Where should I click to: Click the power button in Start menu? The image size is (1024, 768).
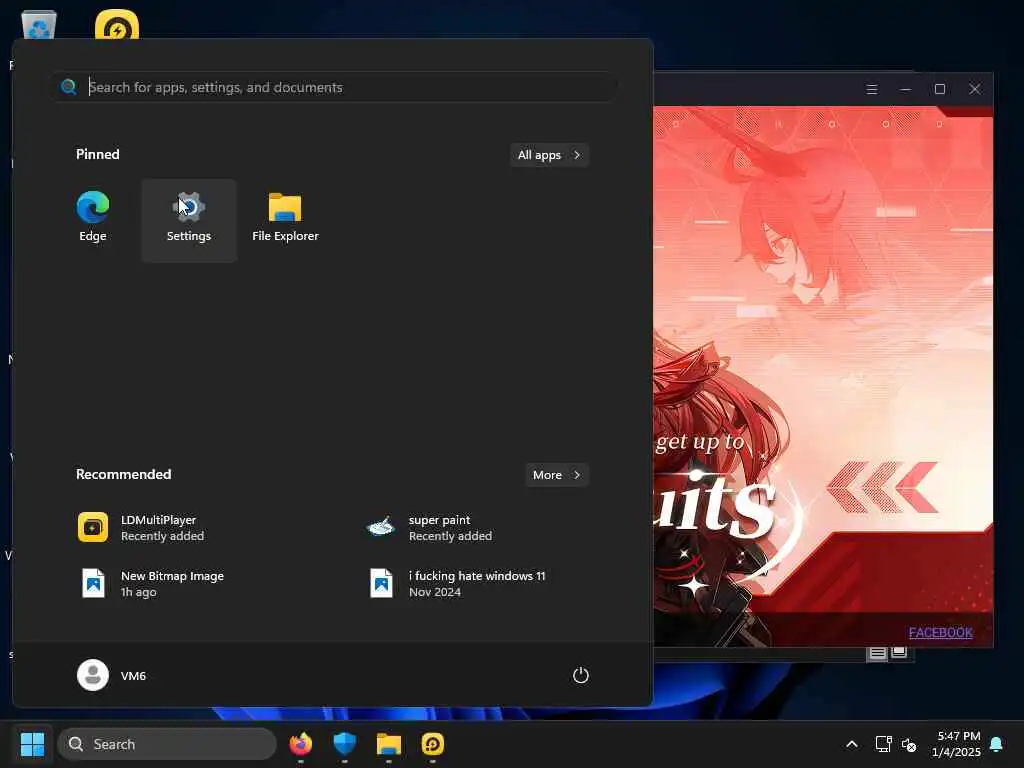[581, 675]
